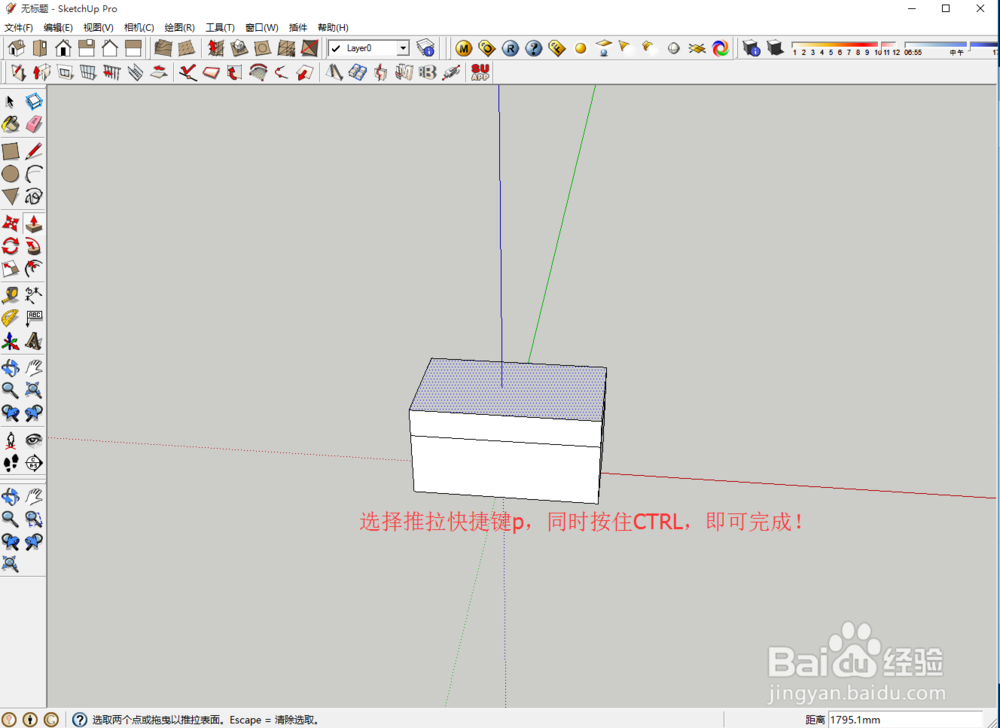This screenshot has width=1000, height=728.
Task: Toggle shadow display cube icon
Action: click(x=775, y=48)
